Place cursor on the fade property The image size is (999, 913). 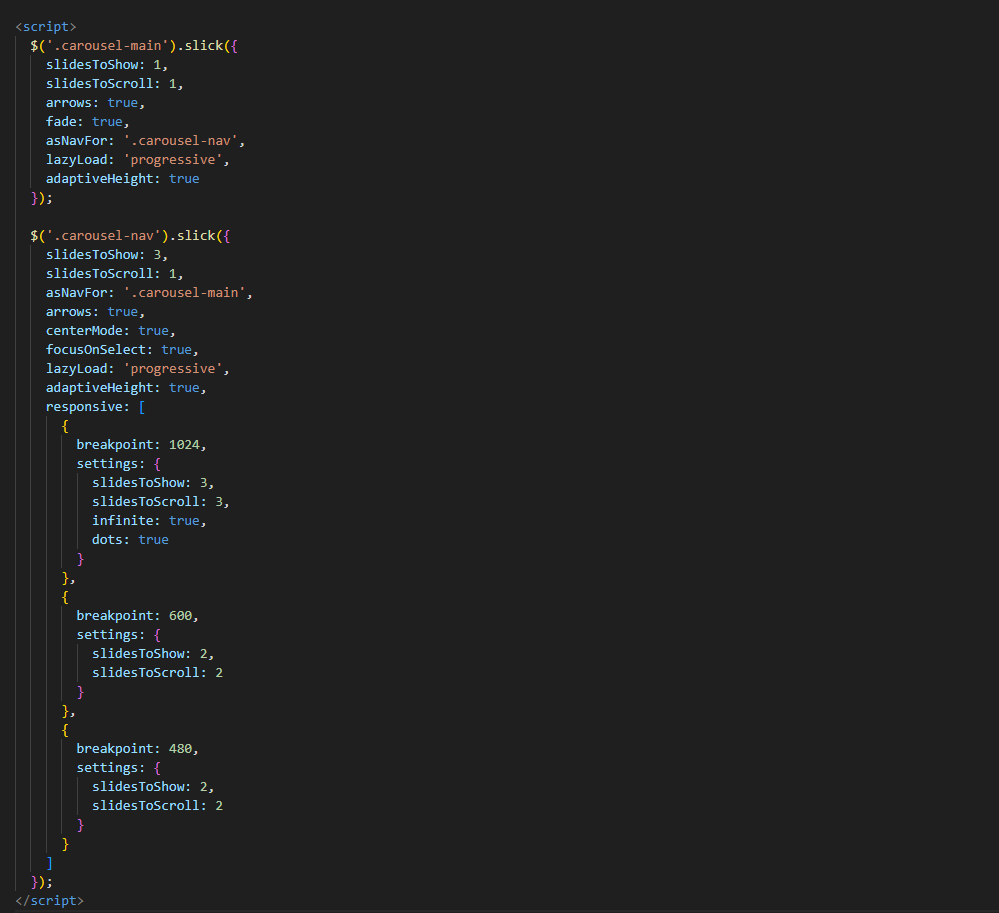tap(64, 122)
